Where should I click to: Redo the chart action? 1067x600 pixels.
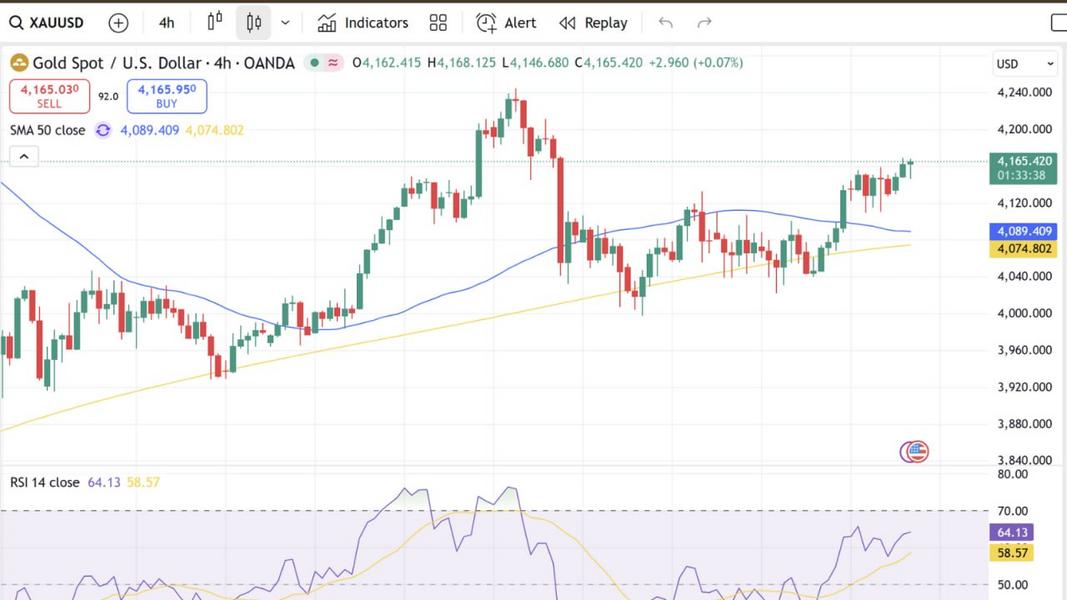(x=704, y=22)
